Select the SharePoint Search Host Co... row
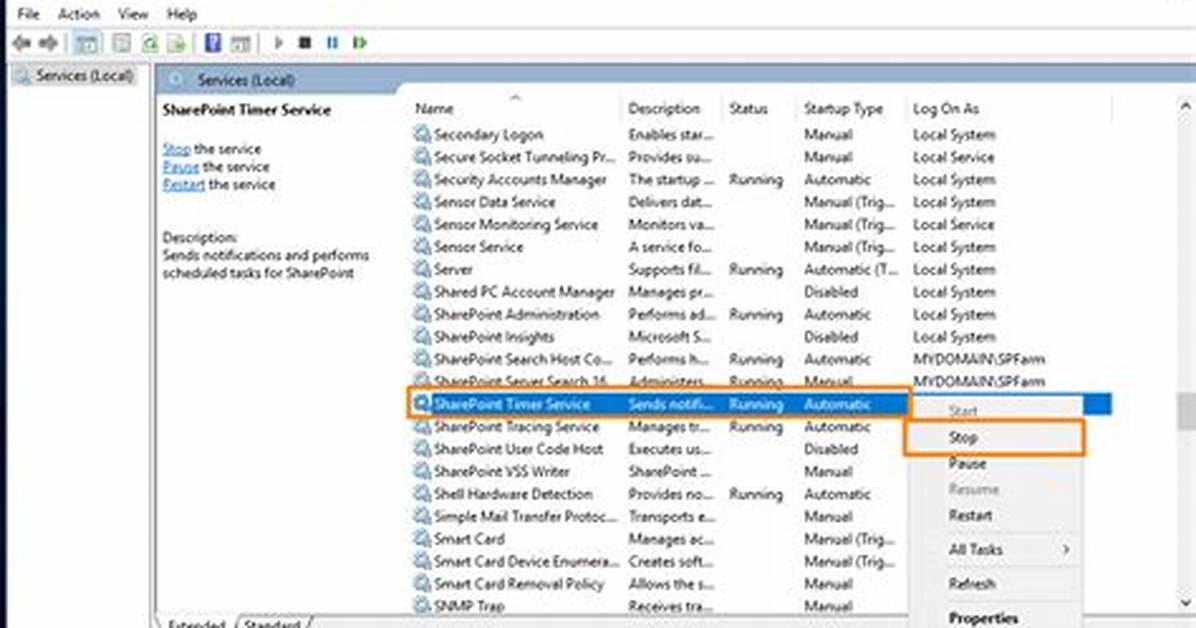This screenshot has width=1196, height=628. (761, 359)
